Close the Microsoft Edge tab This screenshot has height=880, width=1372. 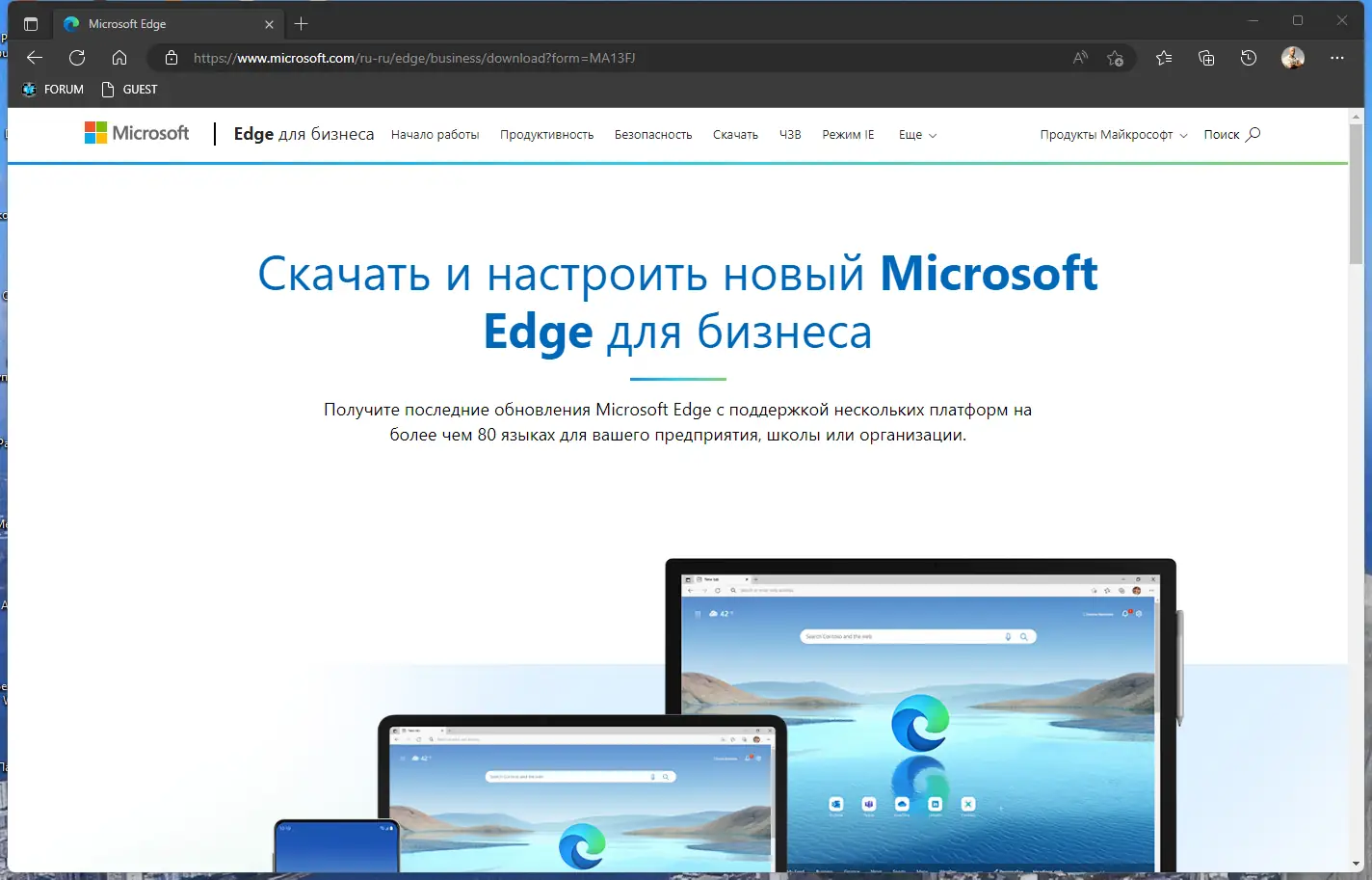tap(269, 24)
